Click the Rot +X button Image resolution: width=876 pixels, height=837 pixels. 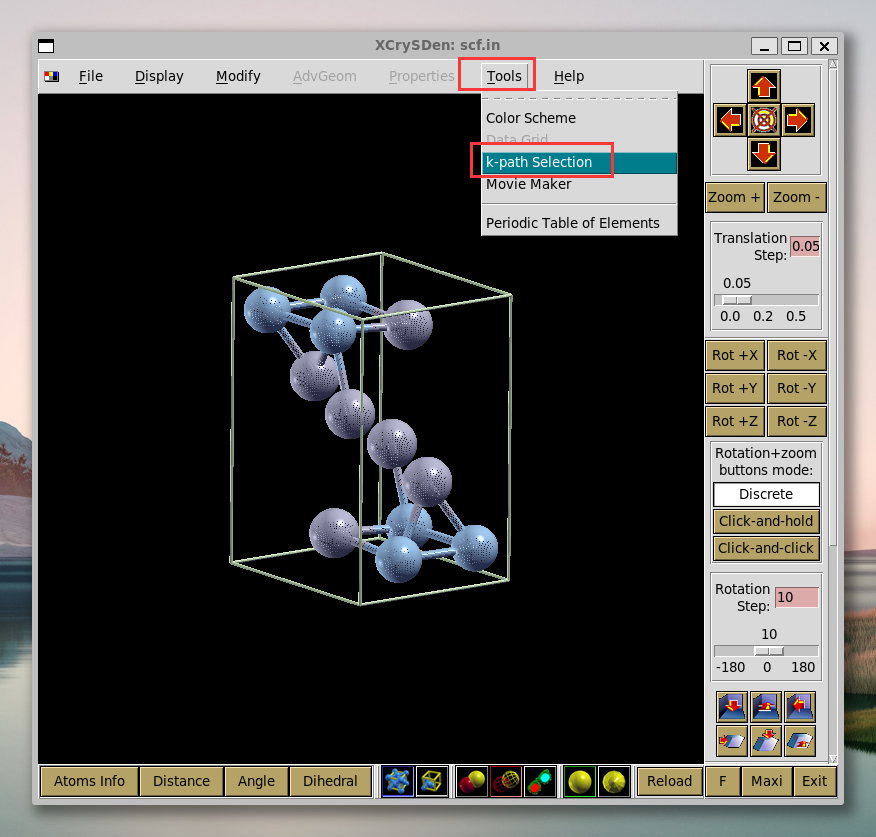point(735,355)
